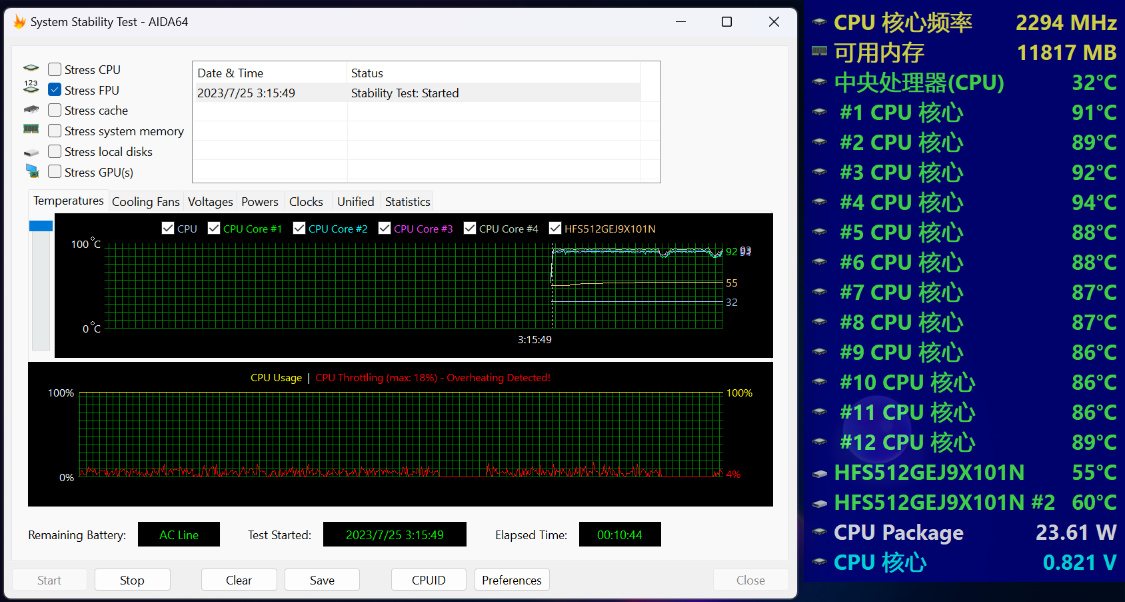Image resolution: width=1125 pixels, height=602 pixels.
Task: Toggle CPU Core #1 graph checkbox
Action: pyautogui.click(x=214, y=228)
